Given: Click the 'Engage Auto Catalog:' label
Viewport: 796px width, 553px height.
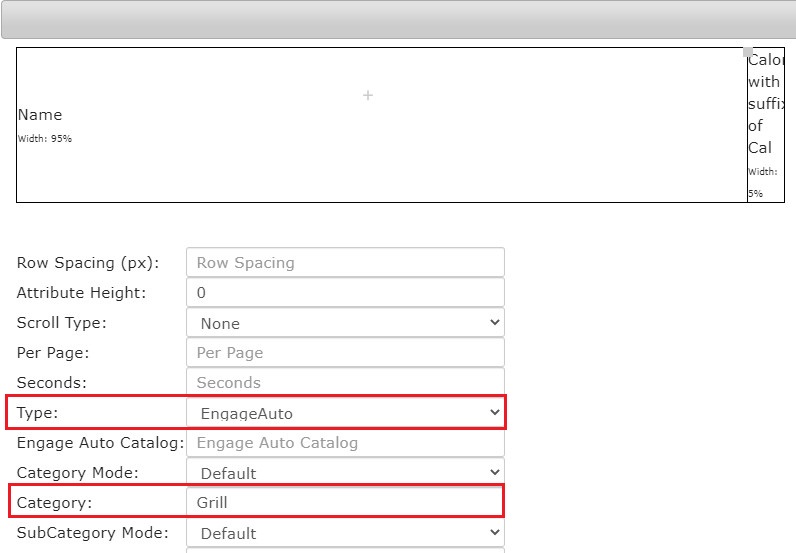Looking at the screenshot, I should coord(101,443).
